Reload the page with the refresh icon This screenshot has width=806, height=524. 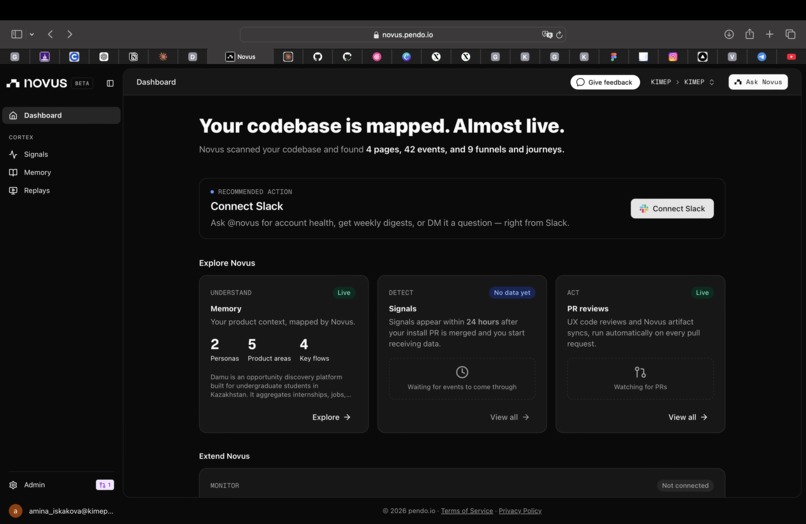(x=559, y=34)
